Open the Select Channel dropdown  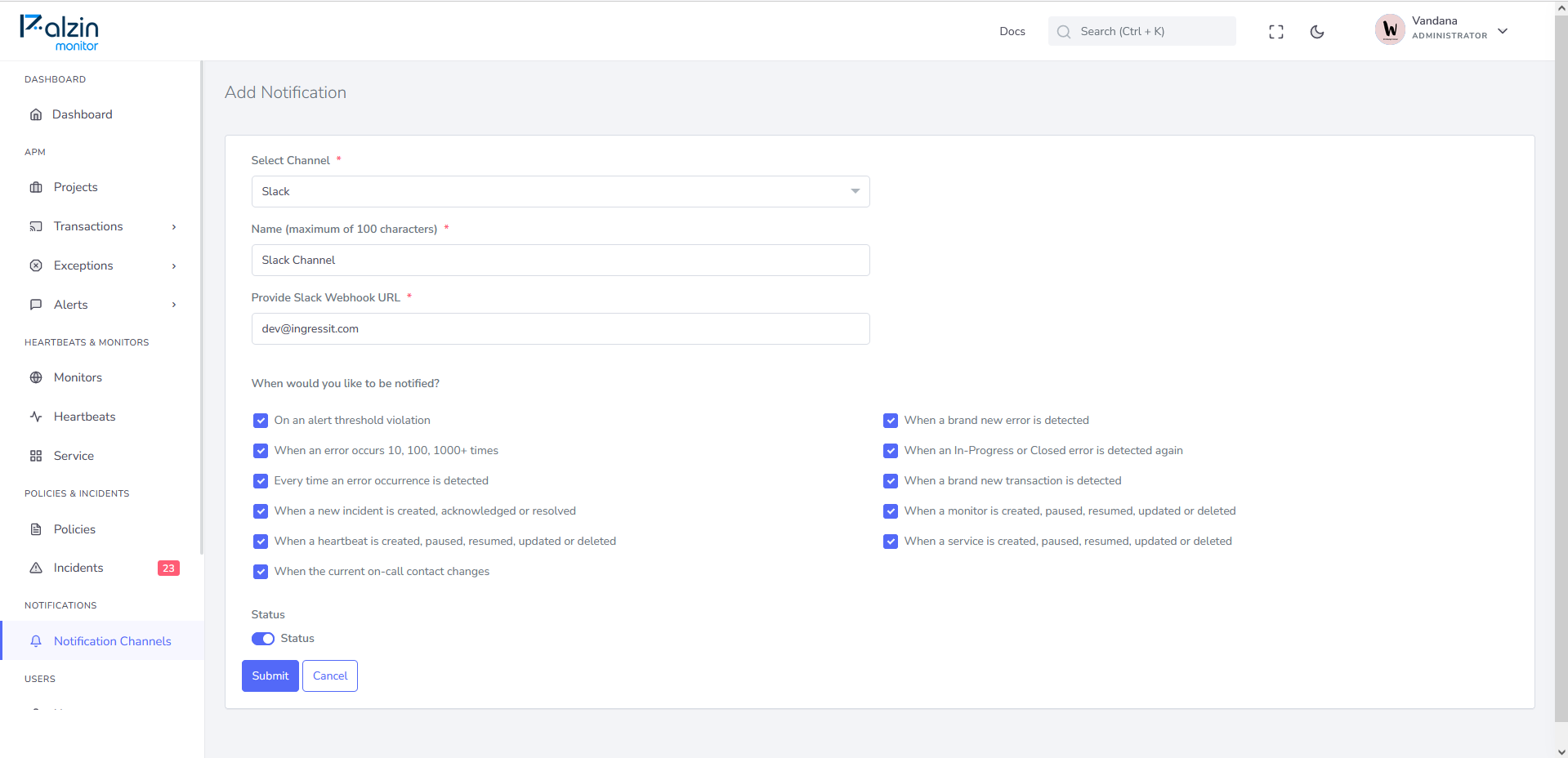click(561, 191)
